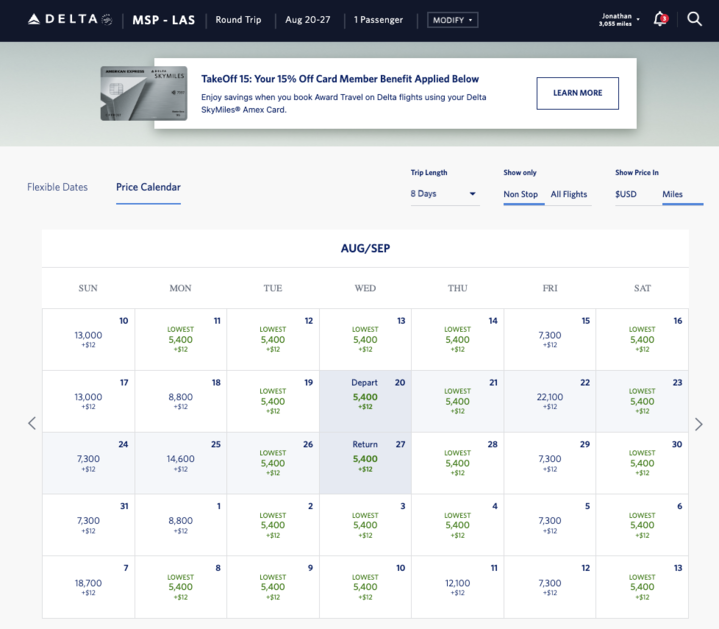719x629 pixels.
Task: Select August 21 lowest fare cell
Action: click(458, 401)
